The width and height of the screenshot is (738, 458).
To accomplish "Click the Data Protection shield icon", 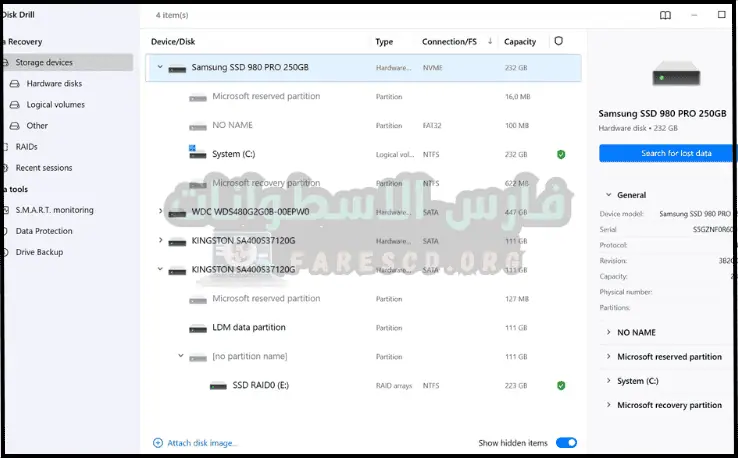I will point(6,231).
